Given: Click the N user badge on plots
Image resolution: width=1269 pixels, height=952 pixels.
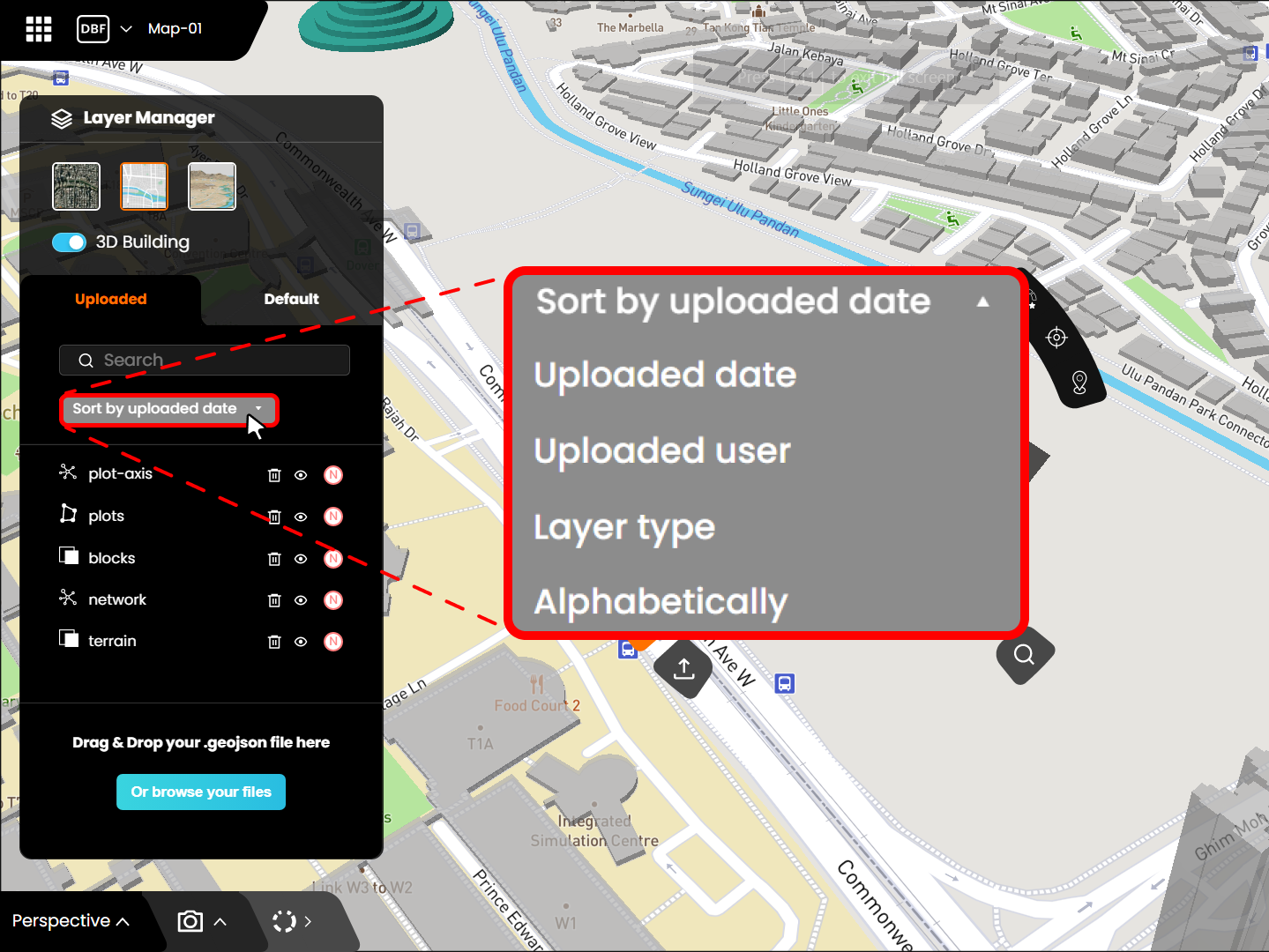Looking at the screenshot, I should click(333, 517).
